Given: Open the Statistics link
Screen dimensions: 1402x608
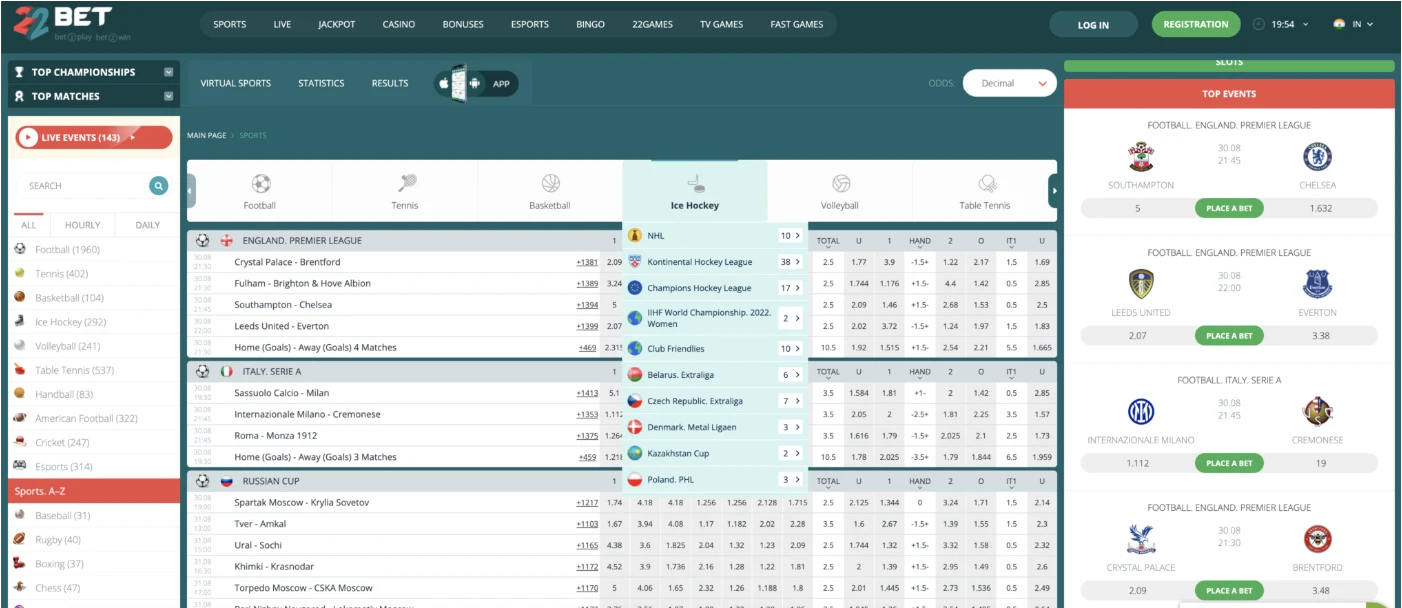Looking at the screenshot, I should pos(321,83).
